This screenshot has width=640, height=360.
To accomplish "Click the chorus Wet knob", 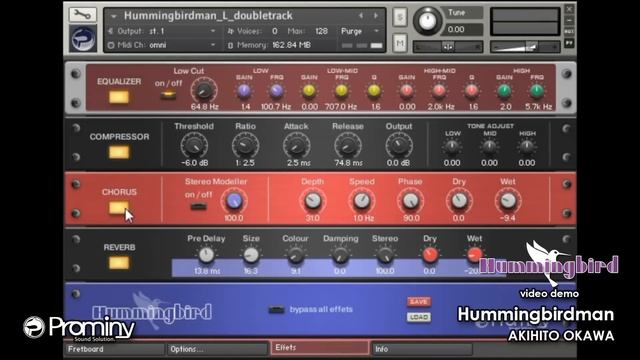I will pos(508,201).
